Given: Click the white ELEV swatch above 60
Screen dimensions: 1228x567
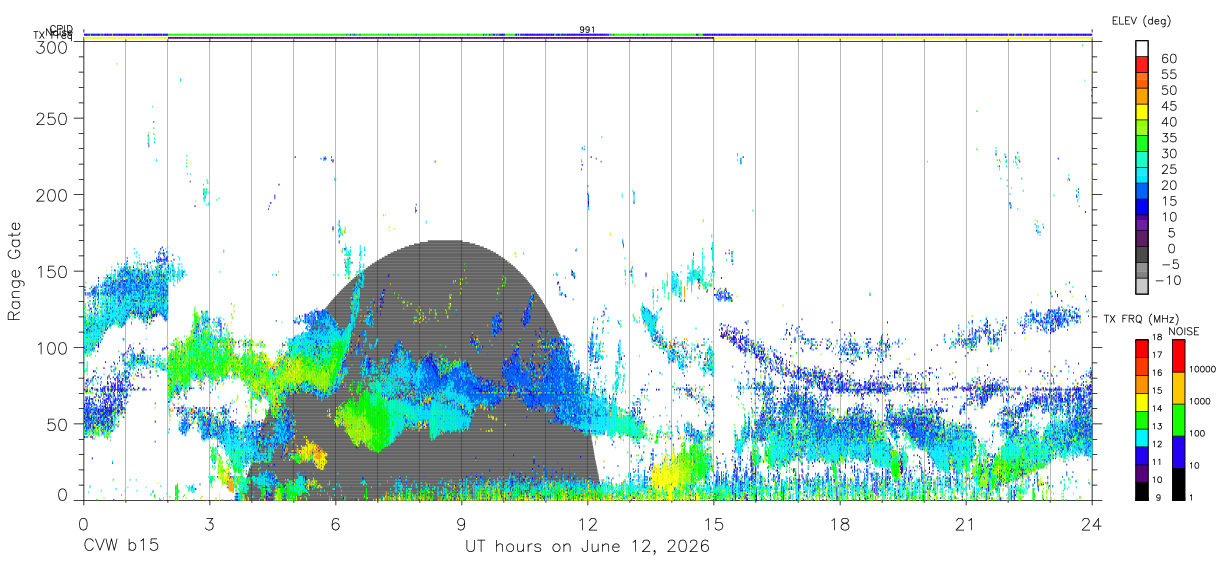Looking at the screenshot, I should pyautogui.click(x=1142, y=49).
